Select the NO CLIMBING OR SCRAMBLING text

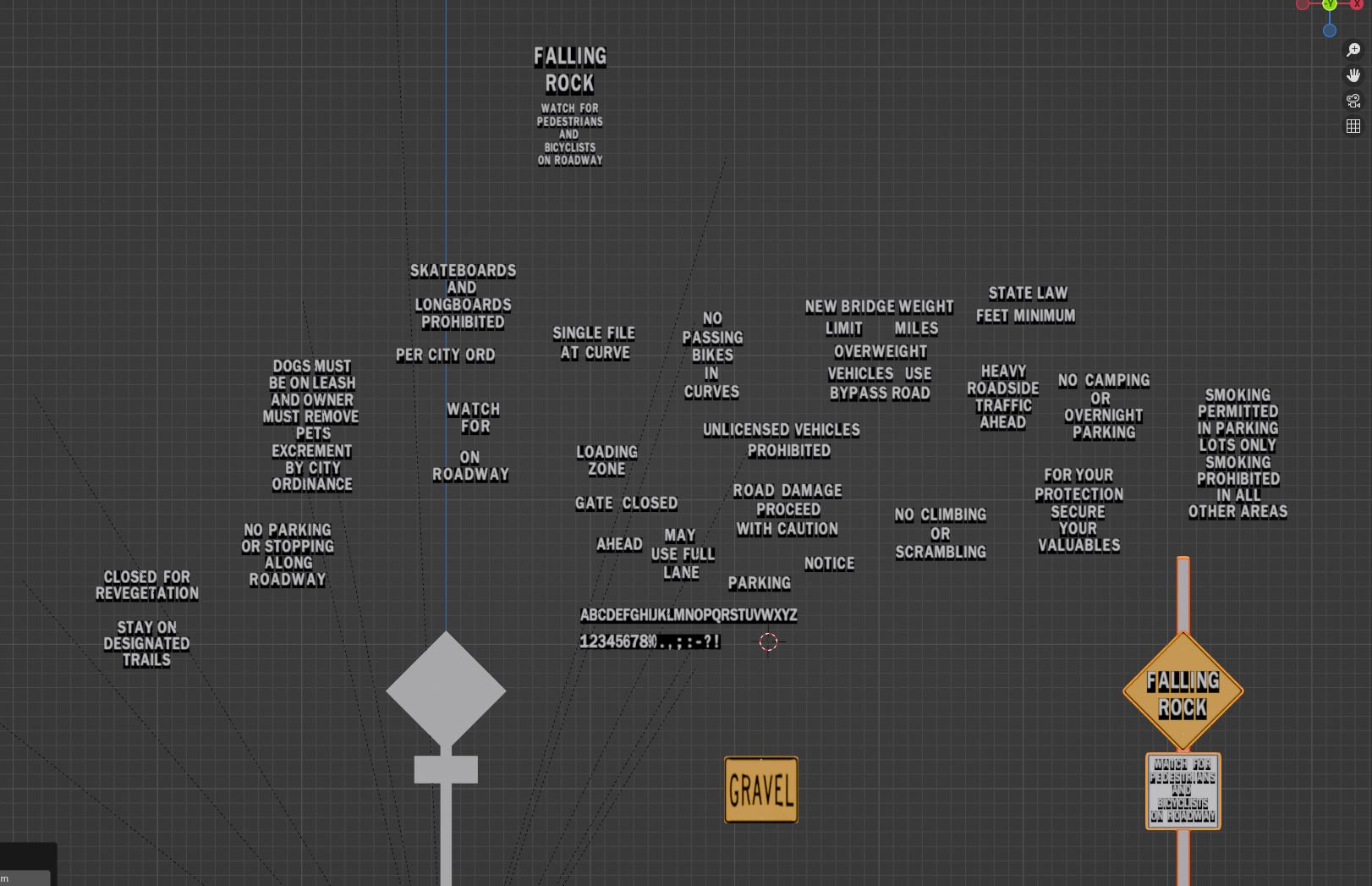pyautogui.click(x=941, y=533)
